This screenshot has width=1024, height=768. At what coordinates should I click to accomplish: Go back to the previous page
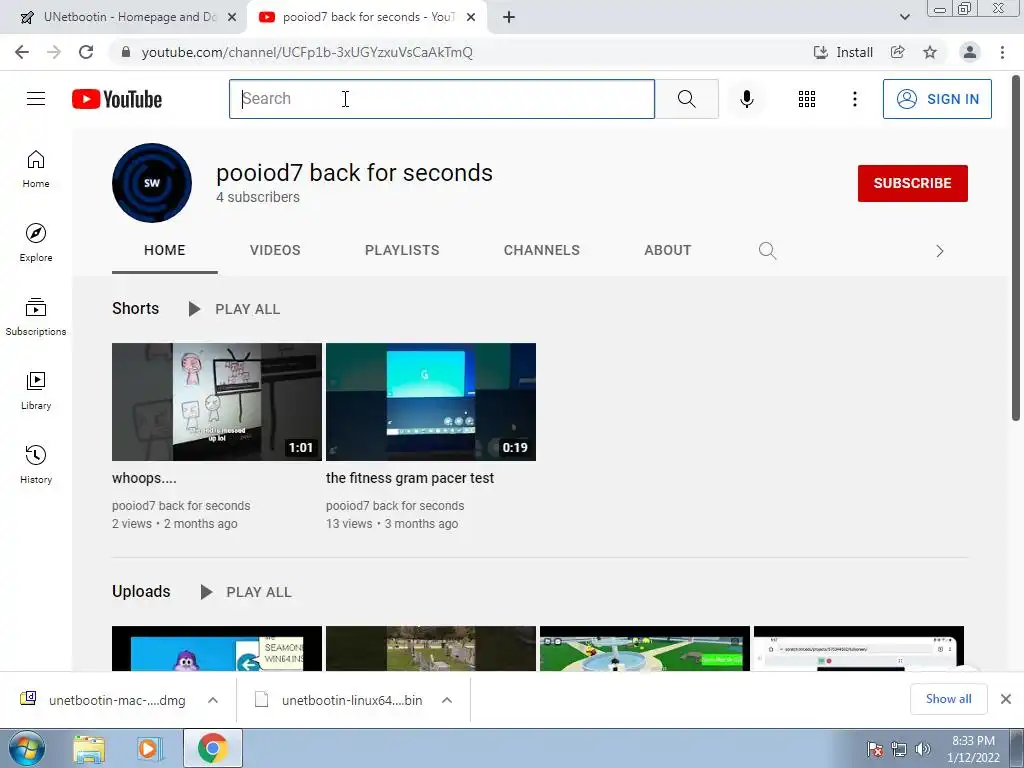coord(22,52)
